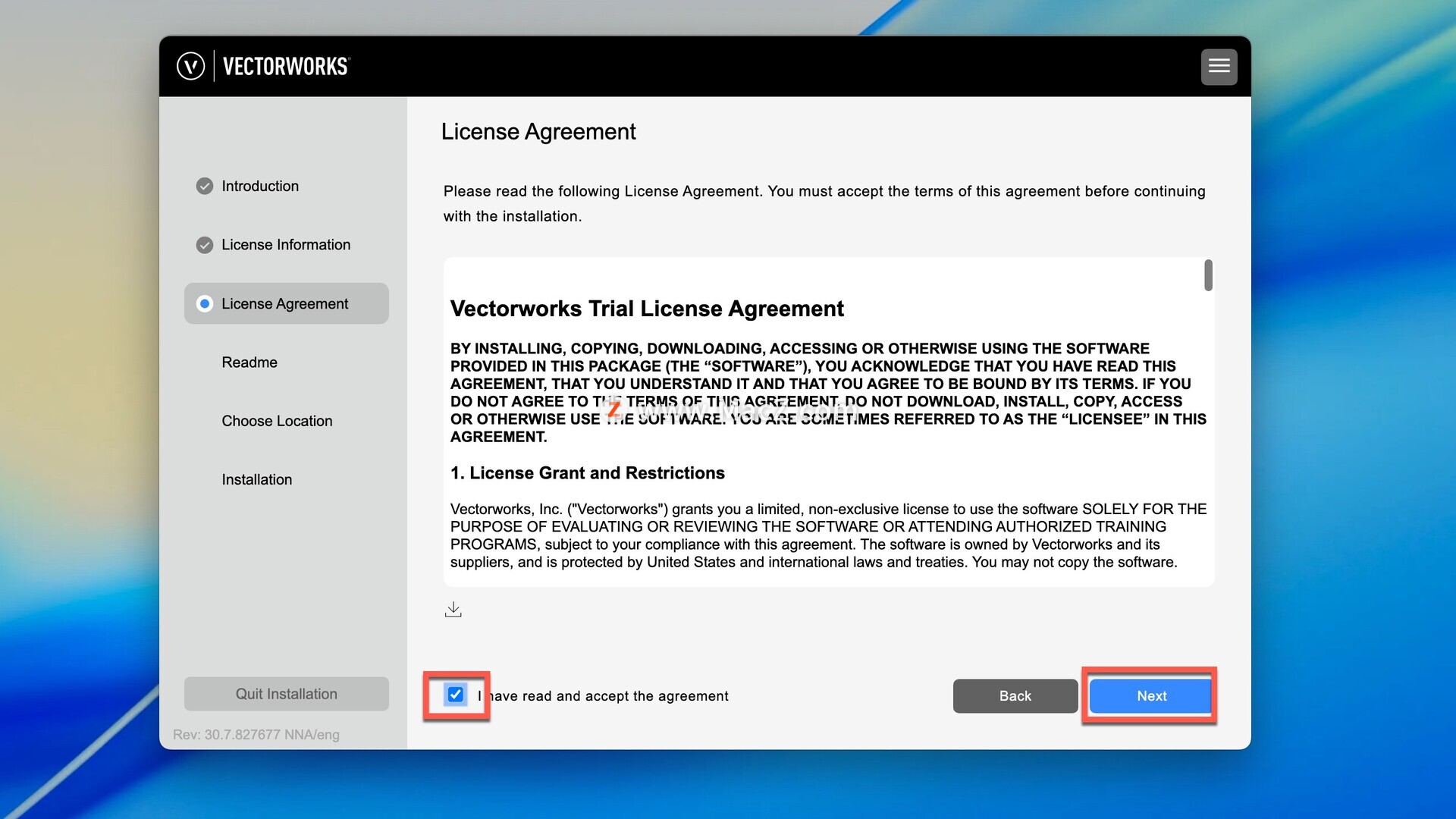
Task: Select the License Information step label
Action: 286,245
